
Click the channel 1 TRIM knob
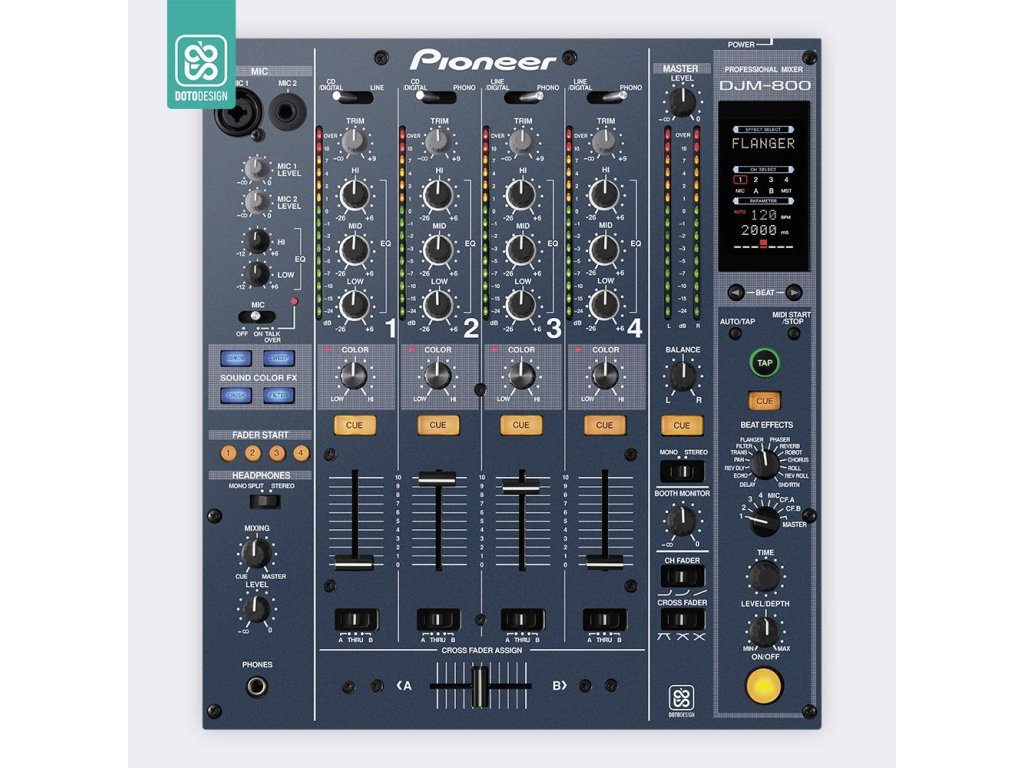[x=354, y=141]
